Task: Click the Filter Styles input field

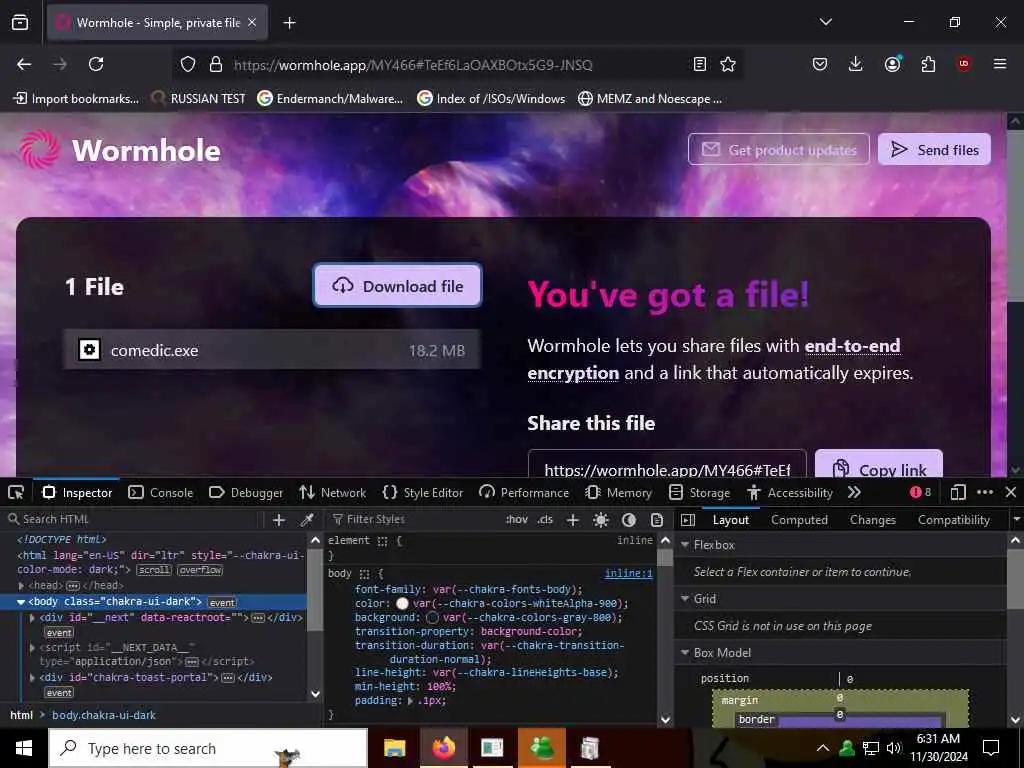Action: point(415,520)
